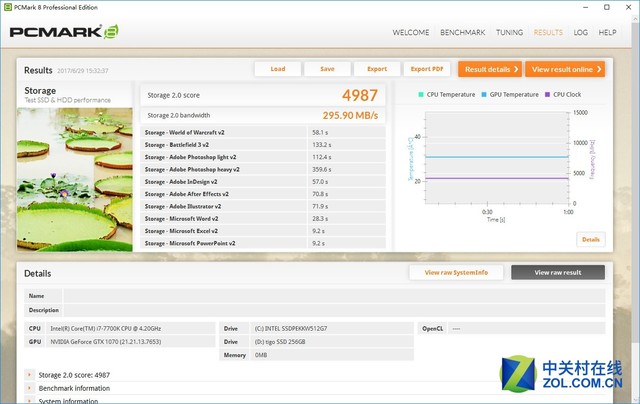Open the TUNING tab

[509, 32]
